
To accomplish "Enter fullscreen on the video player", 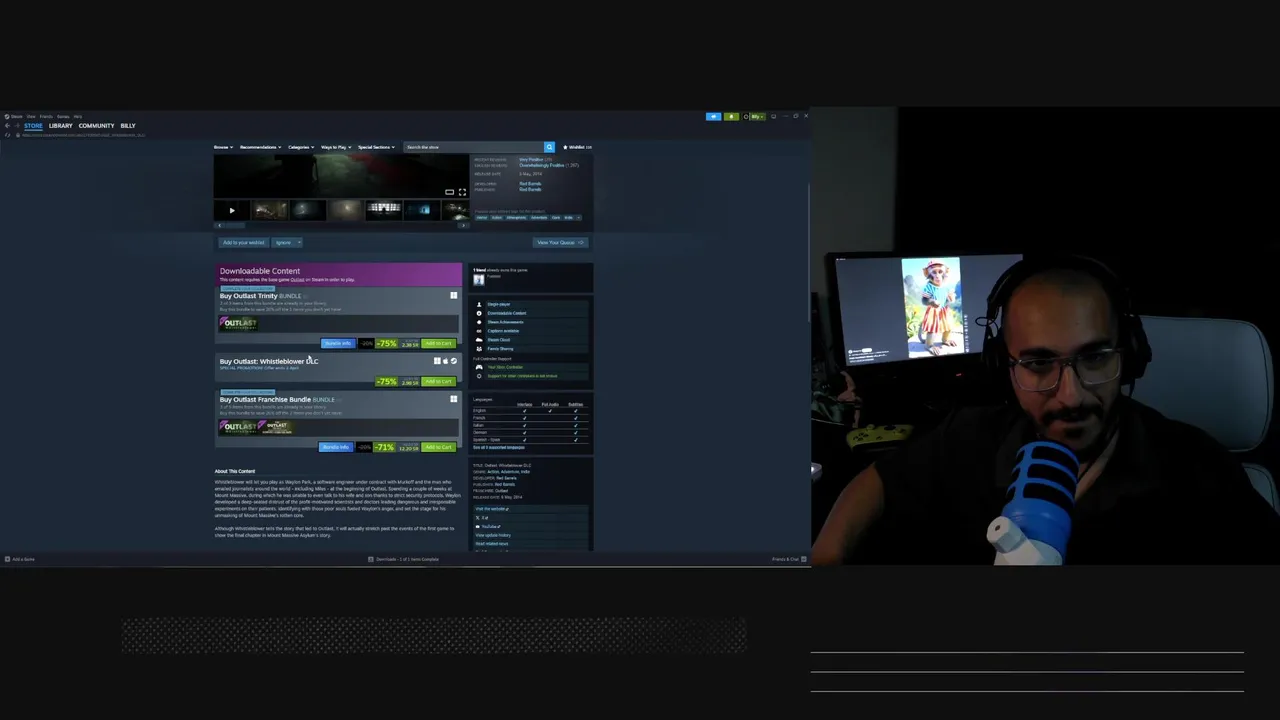I will [462, 192].
